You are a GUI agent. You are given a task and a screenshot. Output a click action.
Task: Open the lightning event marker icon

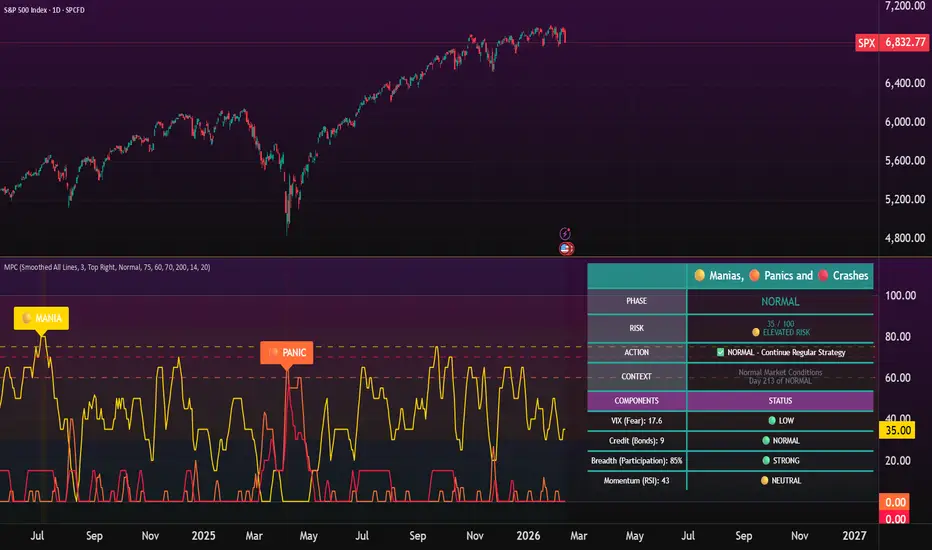click(x=565, y=233)
